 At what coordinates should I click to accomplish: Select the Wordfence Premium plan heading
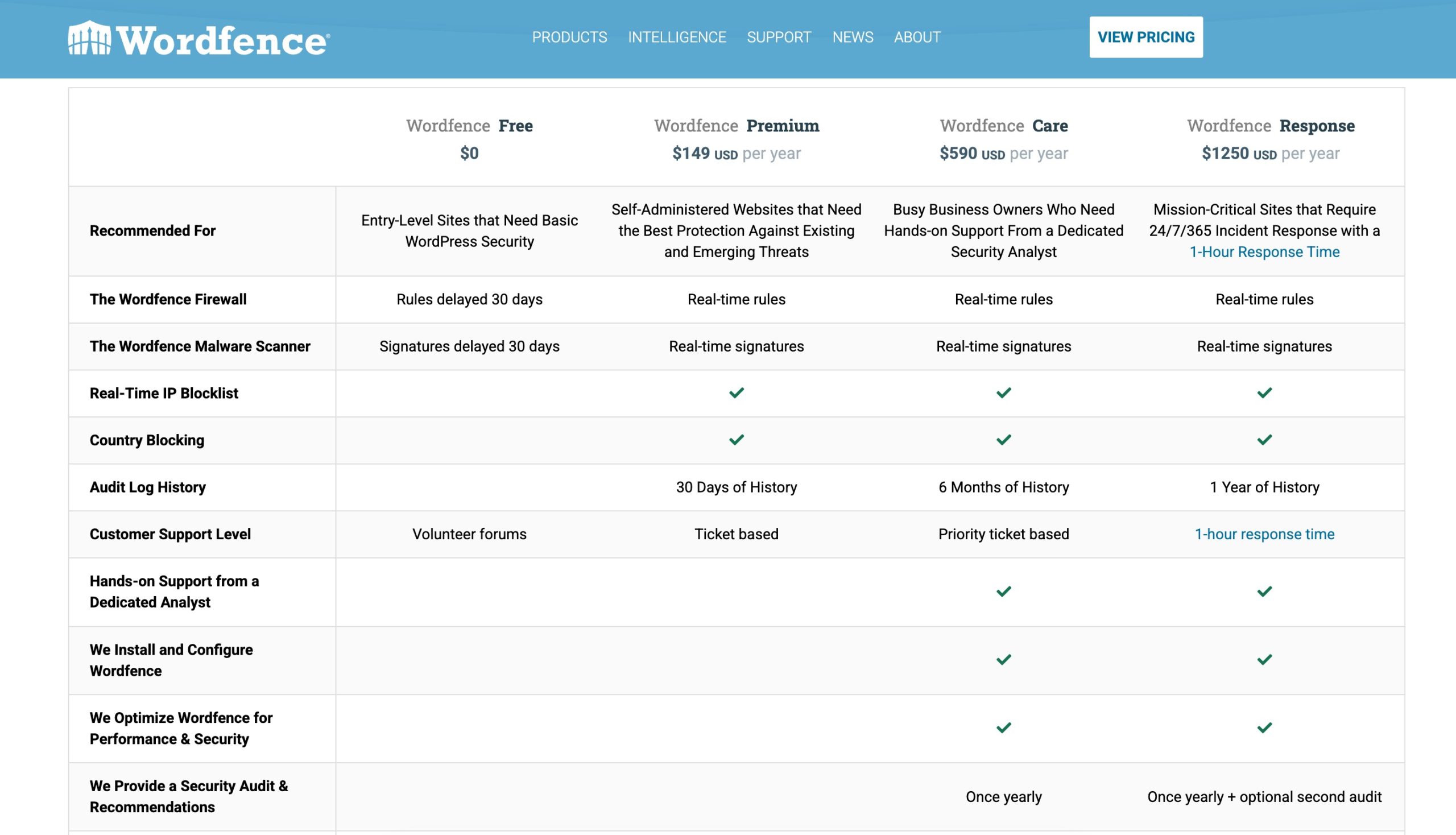click(x=737, y=126)
